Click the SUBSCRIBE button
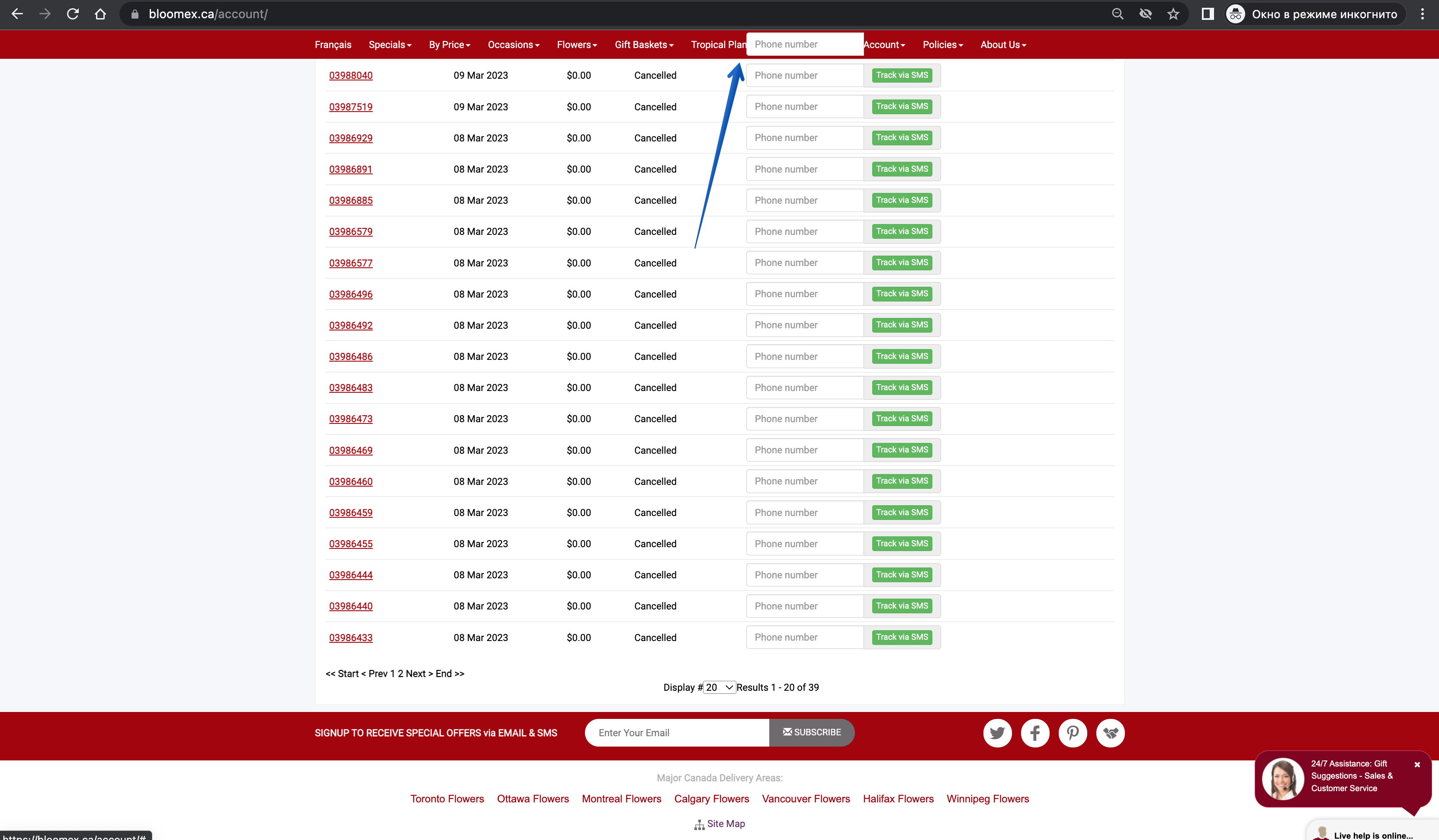Image resolution: width=1439 pixels, height=840 pixels. point(811,733)
